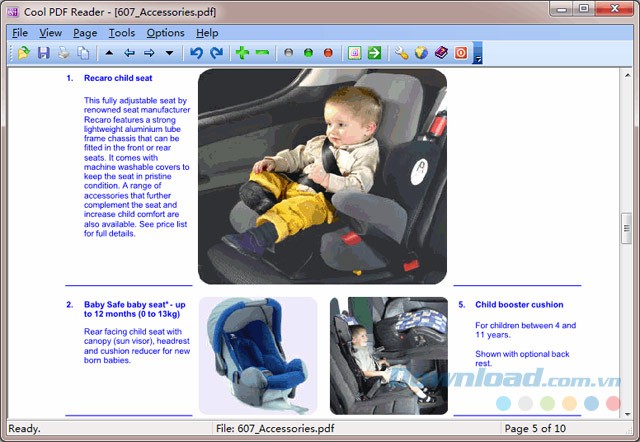The image size is (640, 442).
Task: Click the gray circle view mode button
Action: 289,53
